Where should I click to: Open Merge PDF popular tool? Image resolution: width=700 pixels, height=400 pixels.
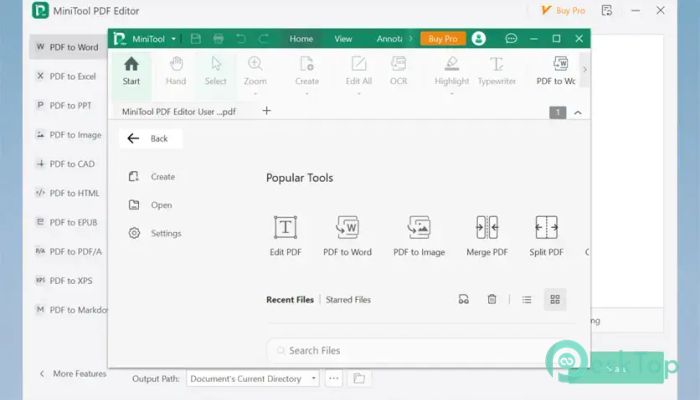coord(487,236)
